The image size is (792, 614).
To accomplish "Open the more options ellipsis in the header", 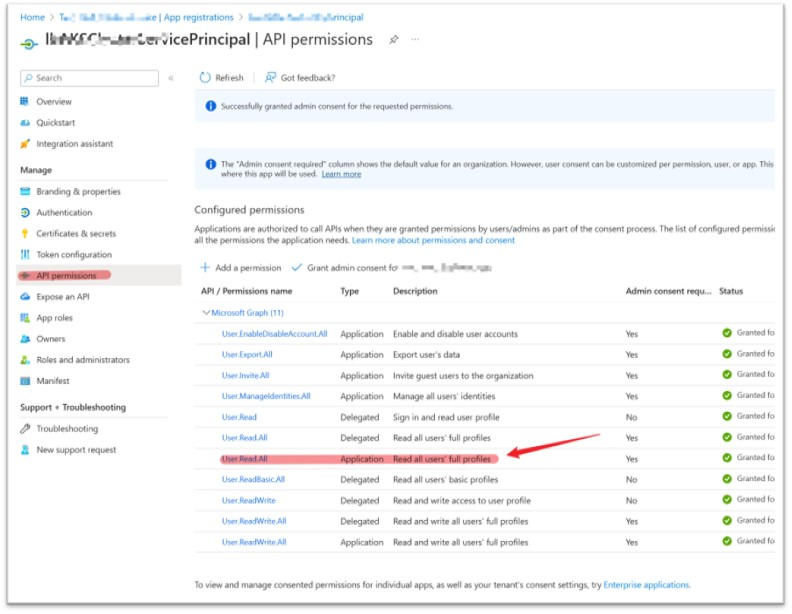I will (415, 40).
